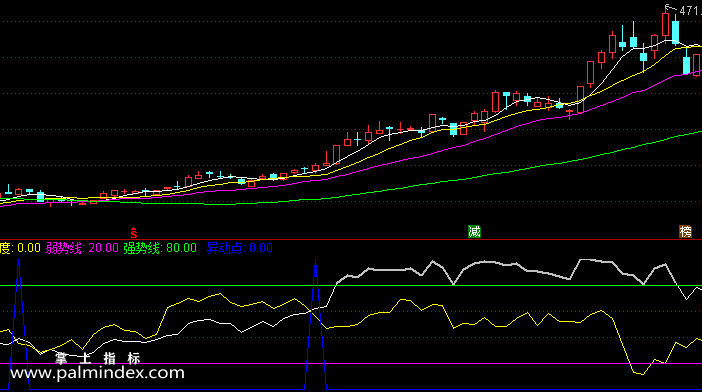The image size is (702, 392).
Task: Select the blue 异动点: 0.00 label
Action: coord(240,248)
